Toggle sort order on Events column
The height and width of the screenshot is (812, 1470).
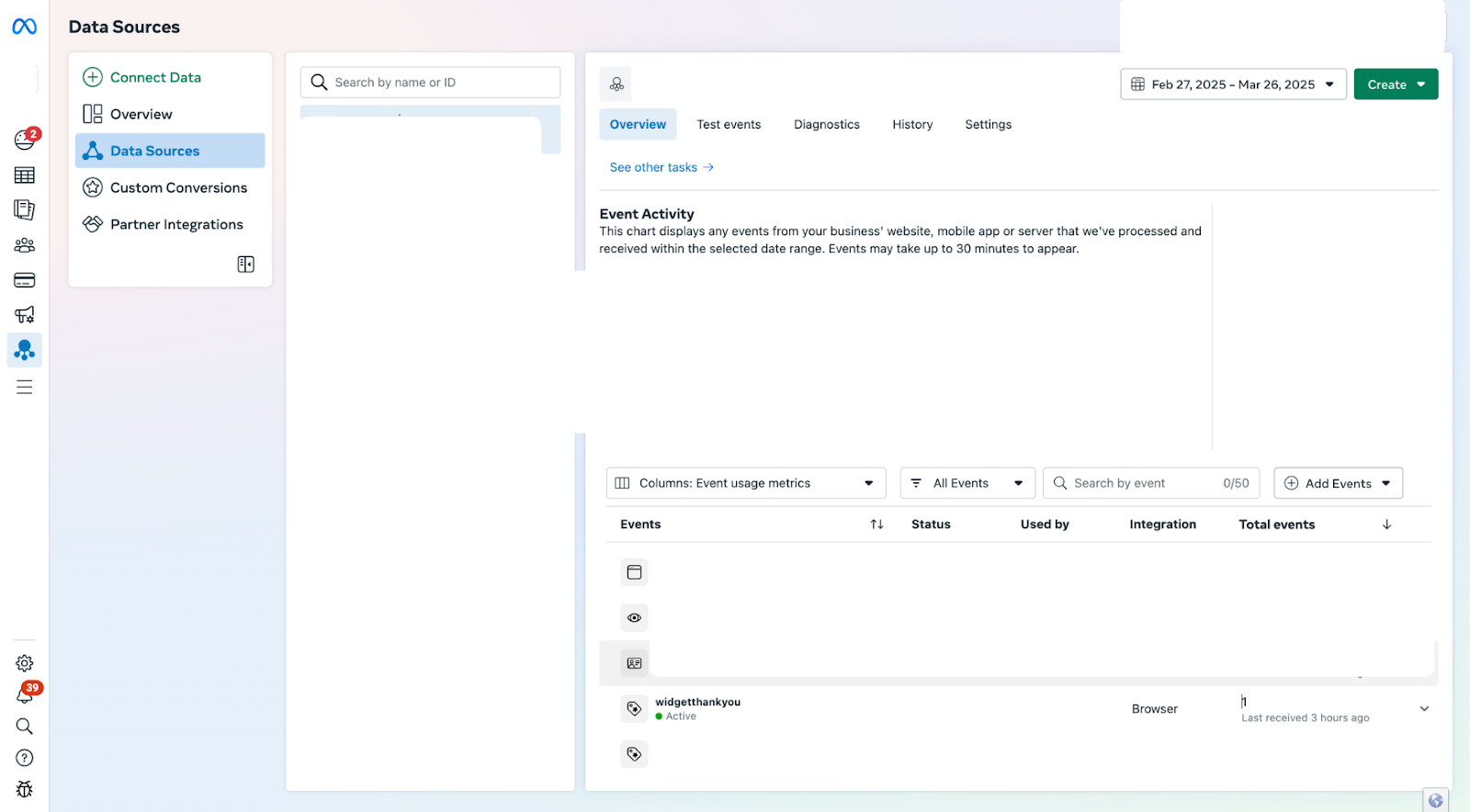tap(876, 524)
